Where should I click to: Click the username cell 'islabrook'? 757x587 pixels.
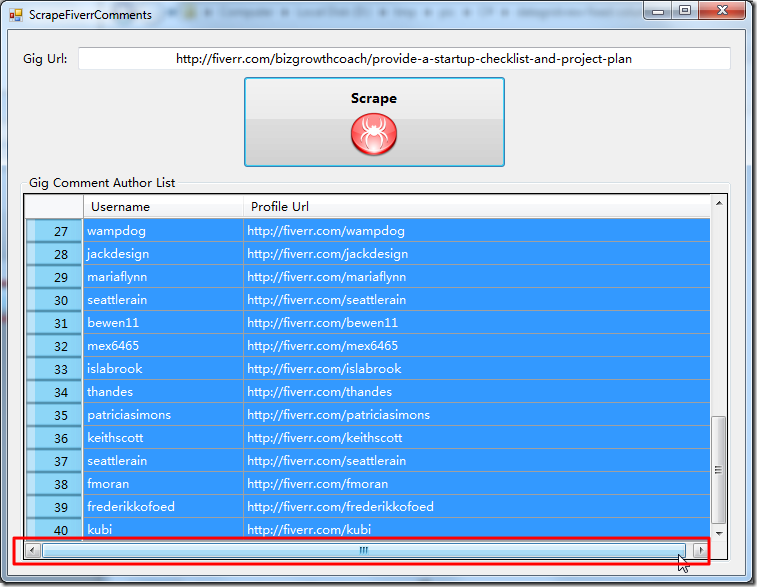pos(163,369)
